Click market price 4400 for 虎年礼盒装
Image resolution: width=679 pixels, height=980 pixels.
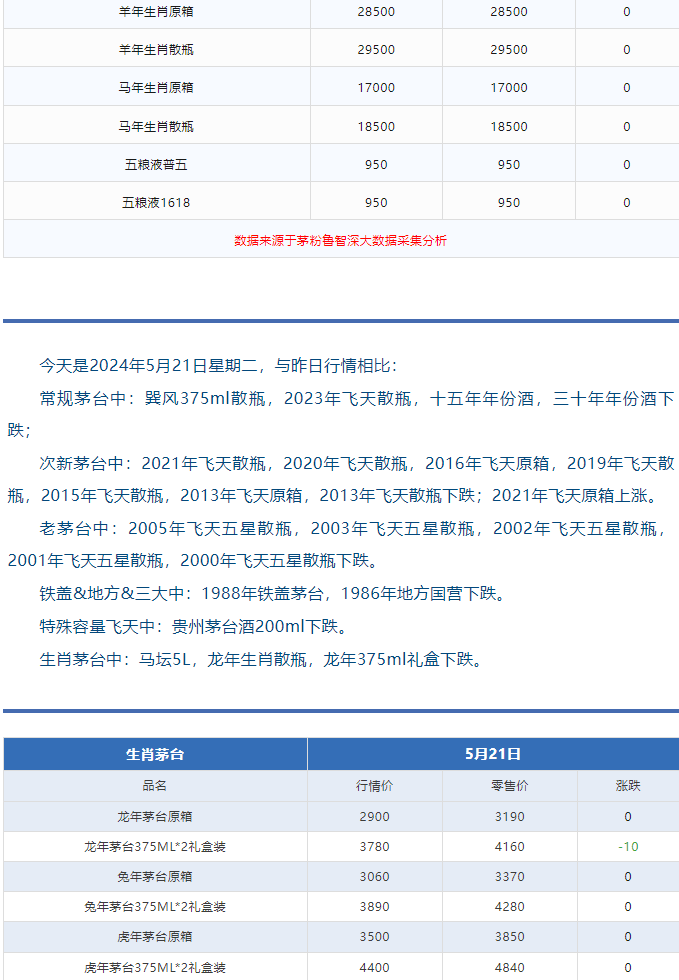pyautogui.click(x=375, y=968)
